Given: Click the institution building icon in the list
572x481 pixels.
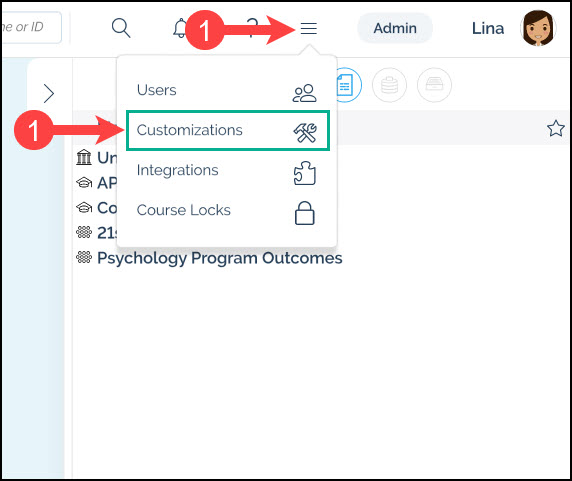Looking at the screenshot, I should [x=84, y=157].
